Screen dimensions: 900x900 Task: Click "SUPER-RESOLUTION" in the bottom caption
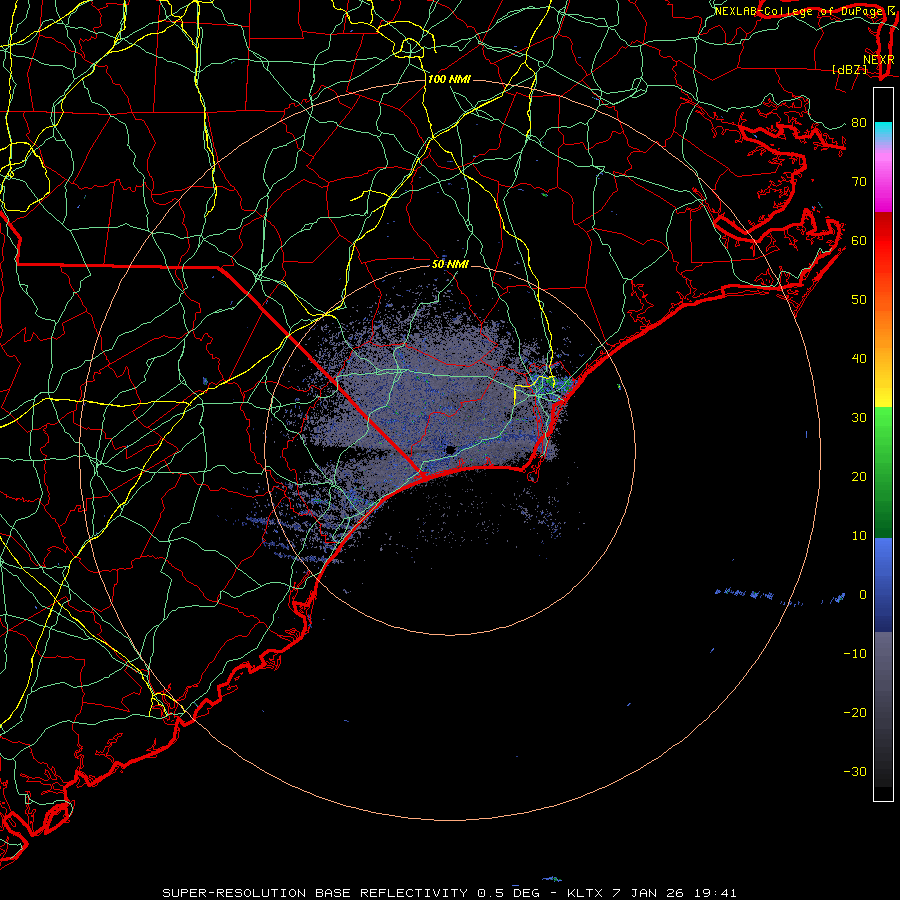[x=234, y=893]
